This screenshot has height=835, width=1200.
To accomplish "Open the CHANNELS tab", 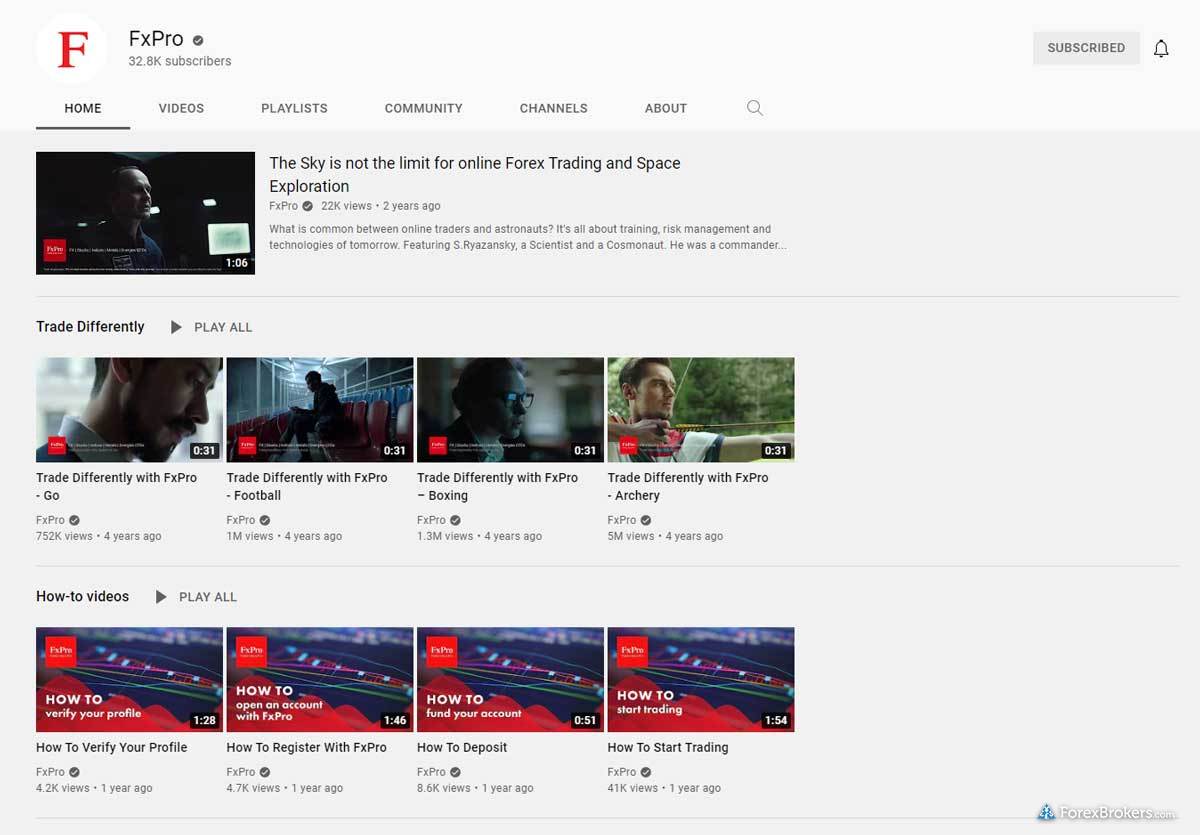I will point(553,108).
